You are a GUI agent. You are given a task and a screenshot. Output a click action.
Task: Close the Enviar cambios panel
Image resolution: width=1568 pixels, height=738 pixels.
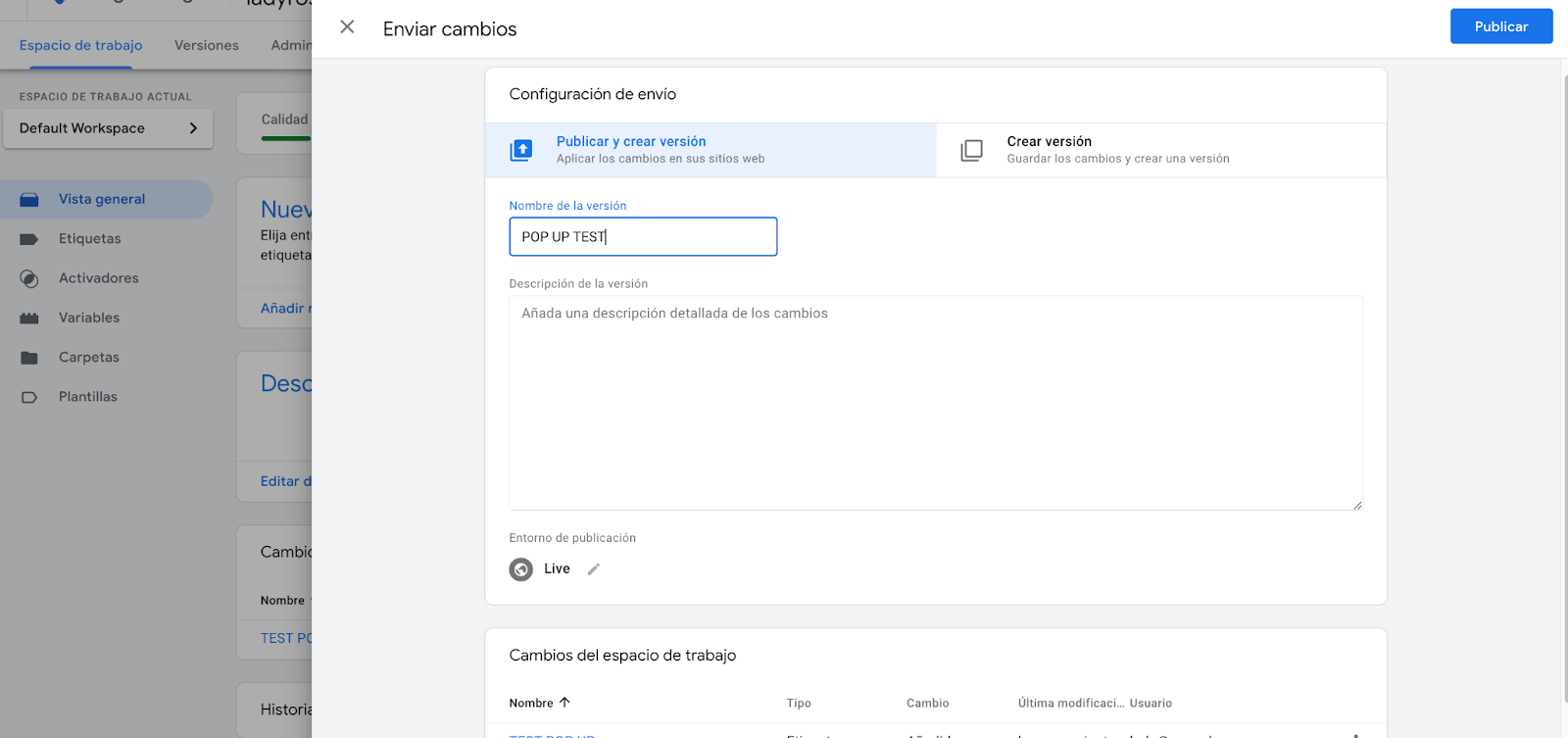(347, 27)
